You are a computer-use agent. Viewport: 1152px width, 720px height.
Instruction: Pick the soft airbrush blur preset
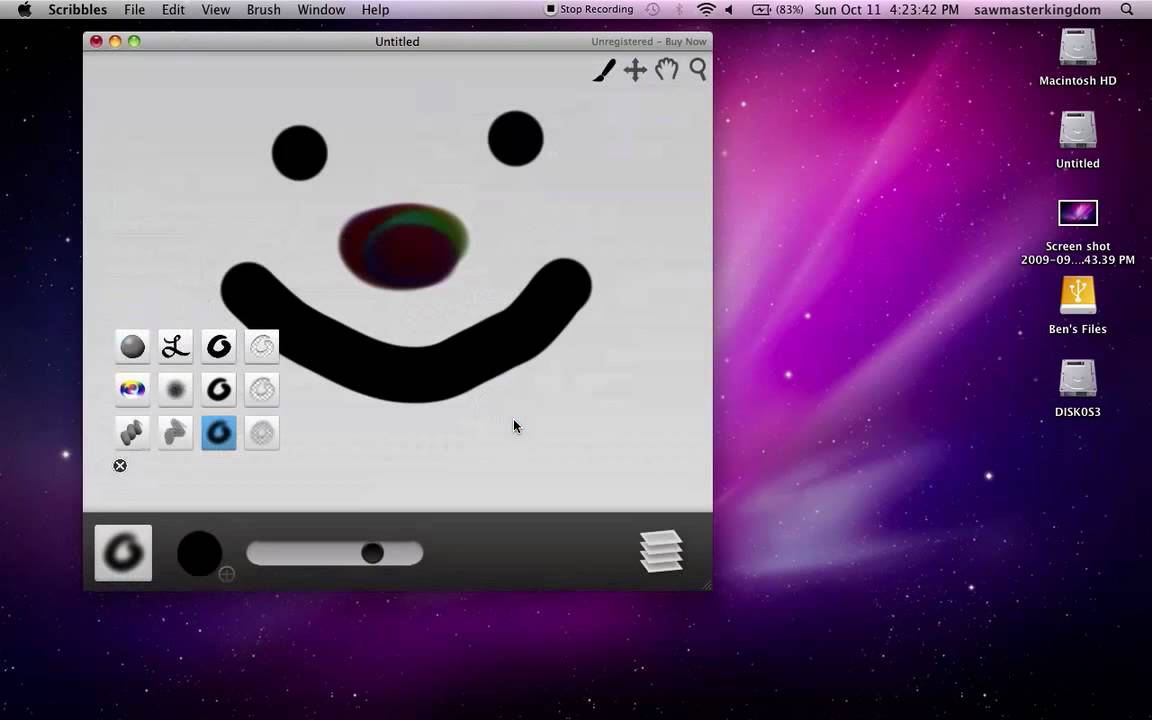tap(175, 389)
